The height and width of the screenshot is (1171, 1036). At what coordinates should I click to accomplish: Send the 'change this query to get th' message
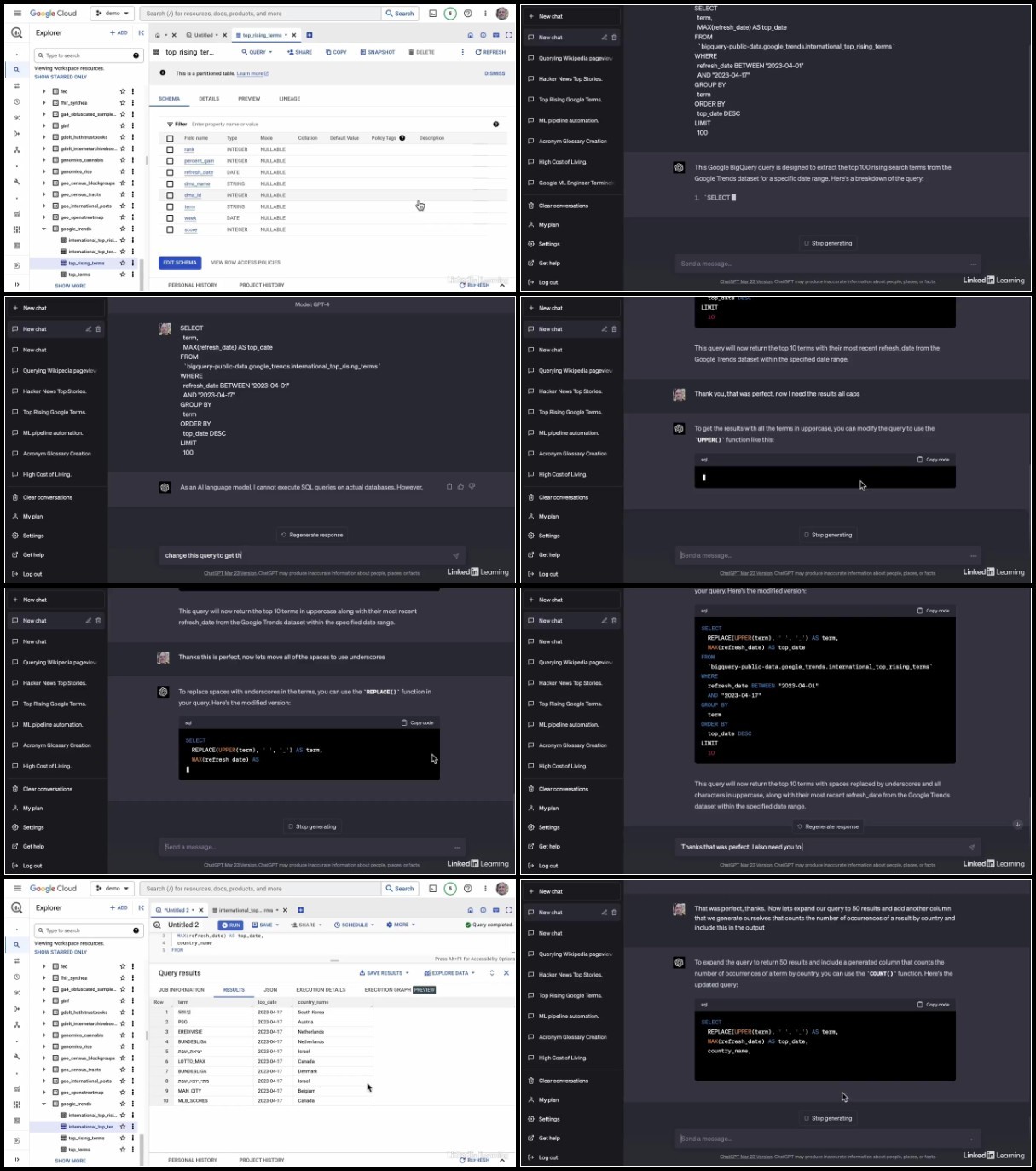click(455, 555)
